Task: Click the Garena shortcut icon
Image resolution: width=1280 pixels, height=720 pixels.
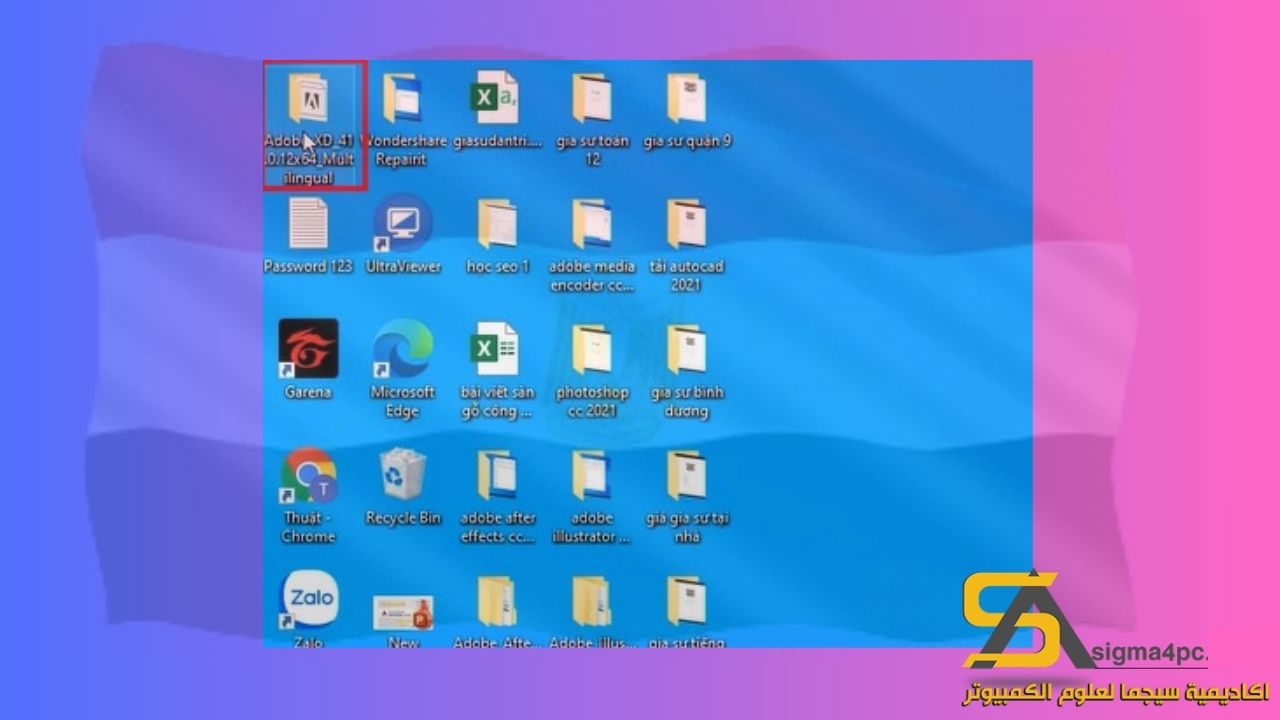Action: [308, 348]
